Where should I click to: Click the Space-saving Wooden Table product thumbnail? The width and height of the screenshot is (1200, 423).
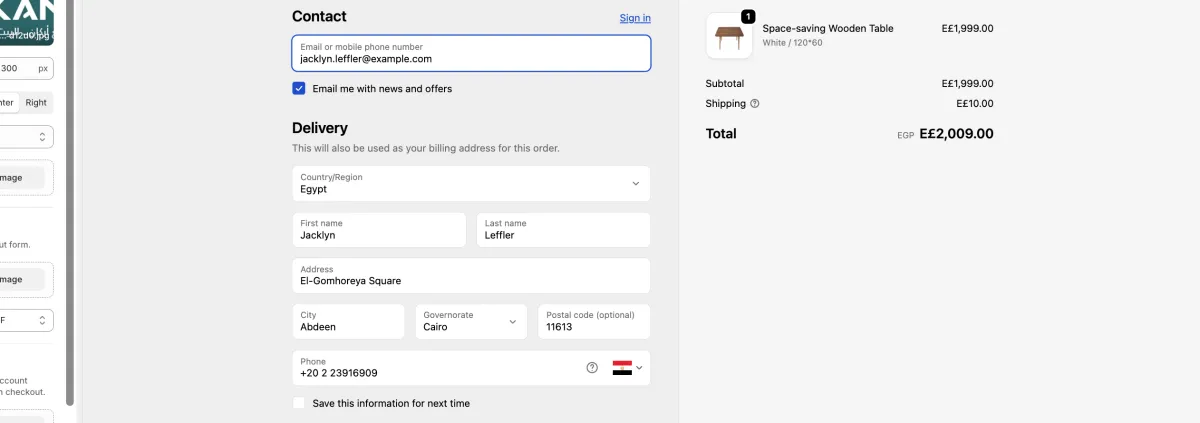click(728, 36)
